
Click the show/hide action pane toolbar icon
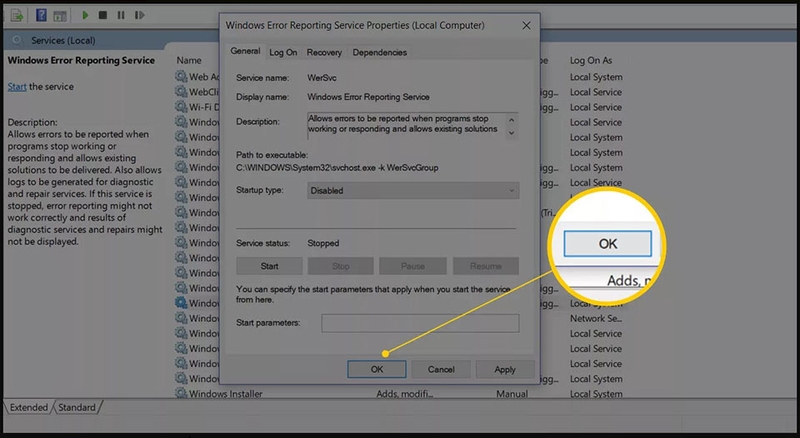60,15
